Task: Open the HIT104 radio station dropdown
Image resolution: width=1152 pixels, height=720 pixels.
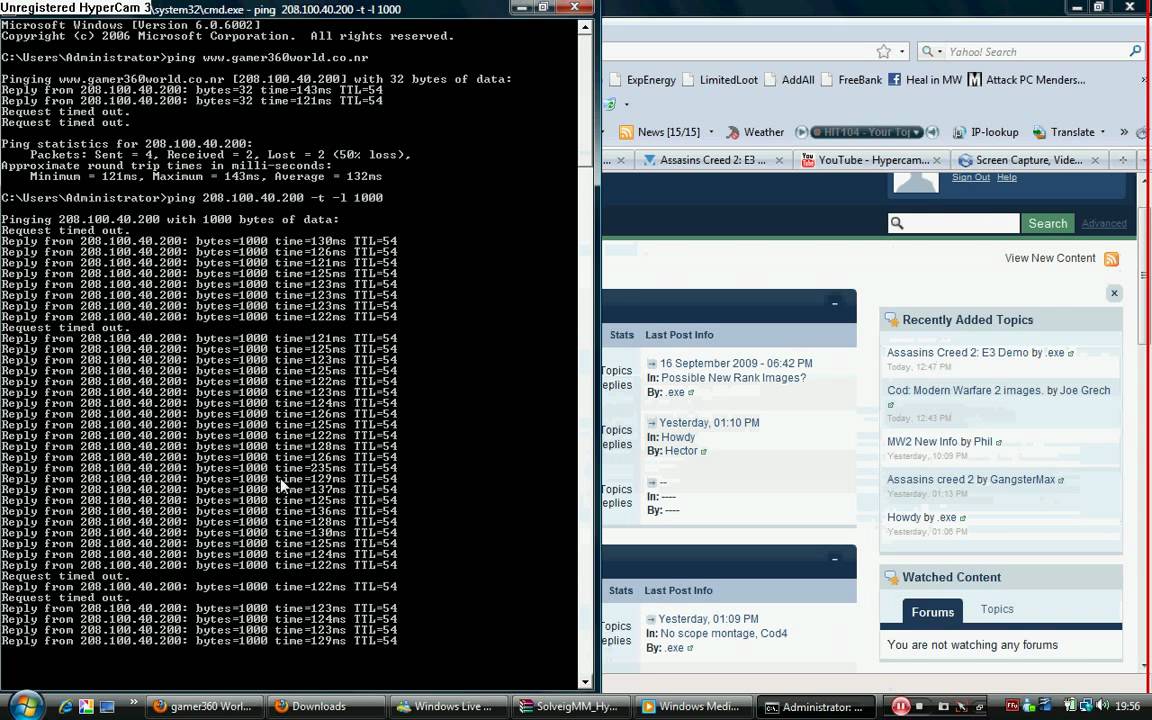Action: 918,132
